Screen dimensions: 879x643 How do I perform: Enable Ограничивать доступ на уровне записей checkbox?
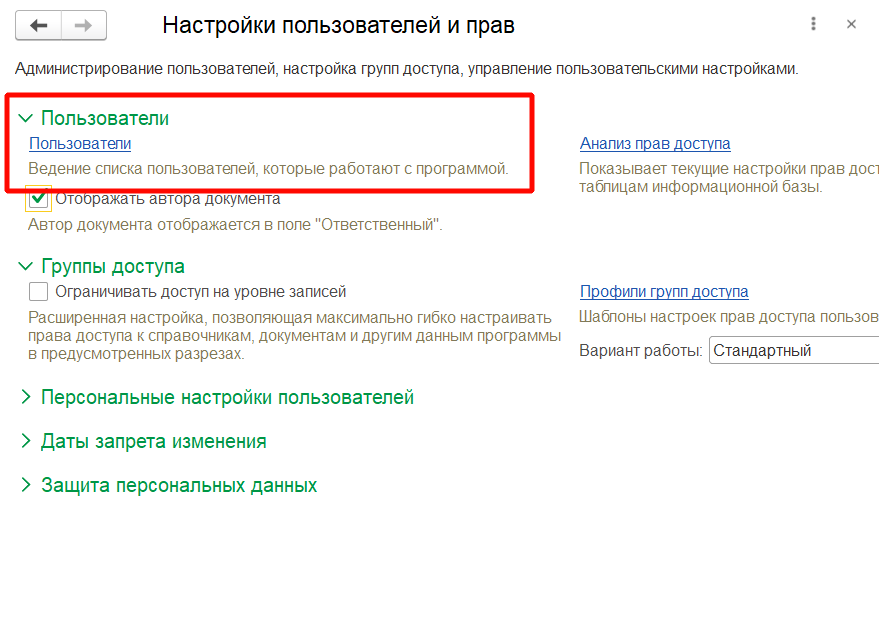tap(39, 292)
